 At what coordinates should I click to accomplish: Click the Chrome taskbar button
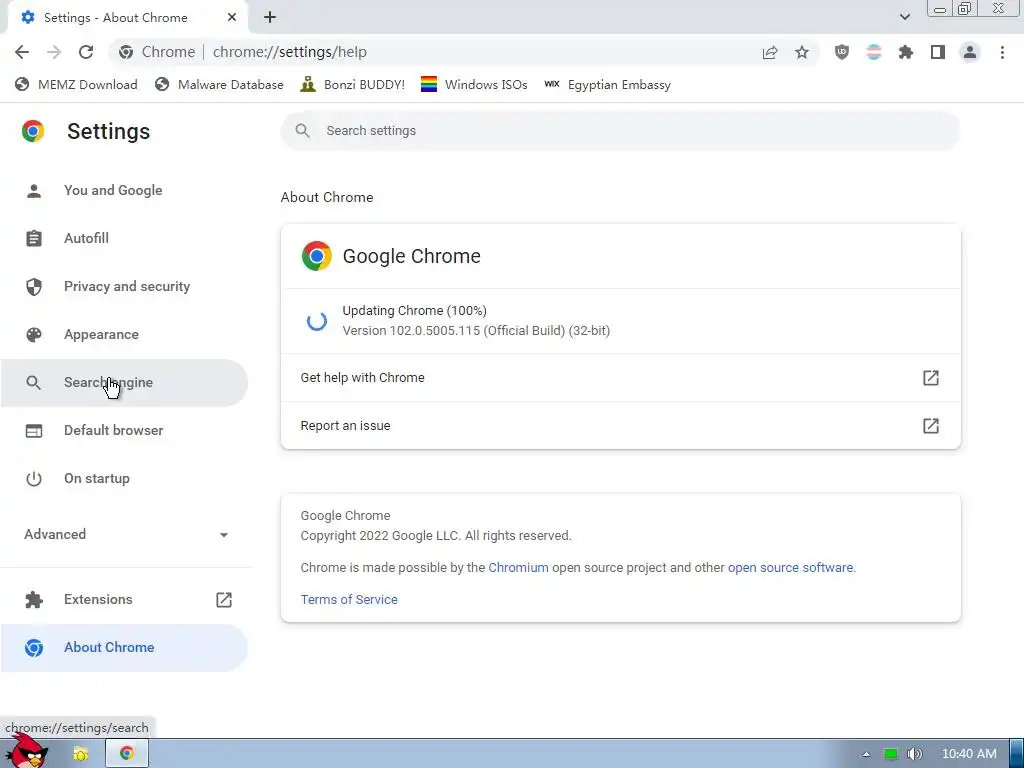[x=127, y=754]
